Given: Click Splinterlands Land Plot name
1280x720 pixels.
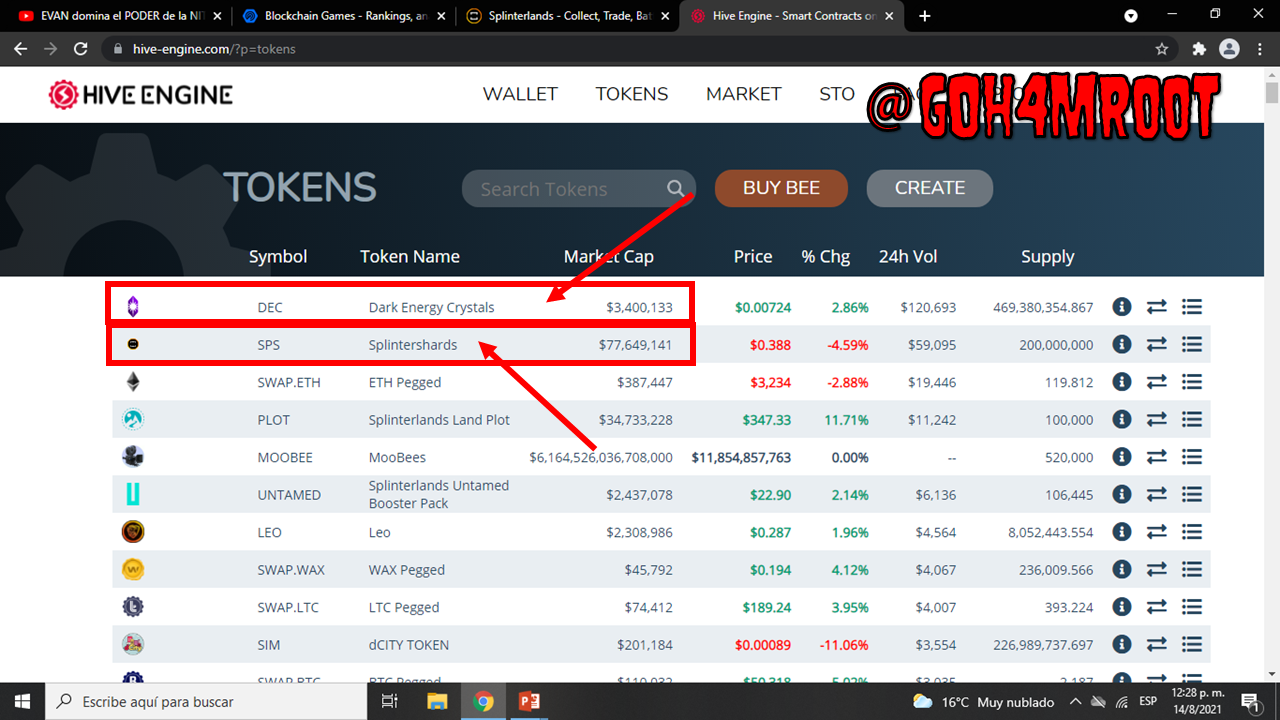Looking at the screenshot, I should tap(439, 420).
